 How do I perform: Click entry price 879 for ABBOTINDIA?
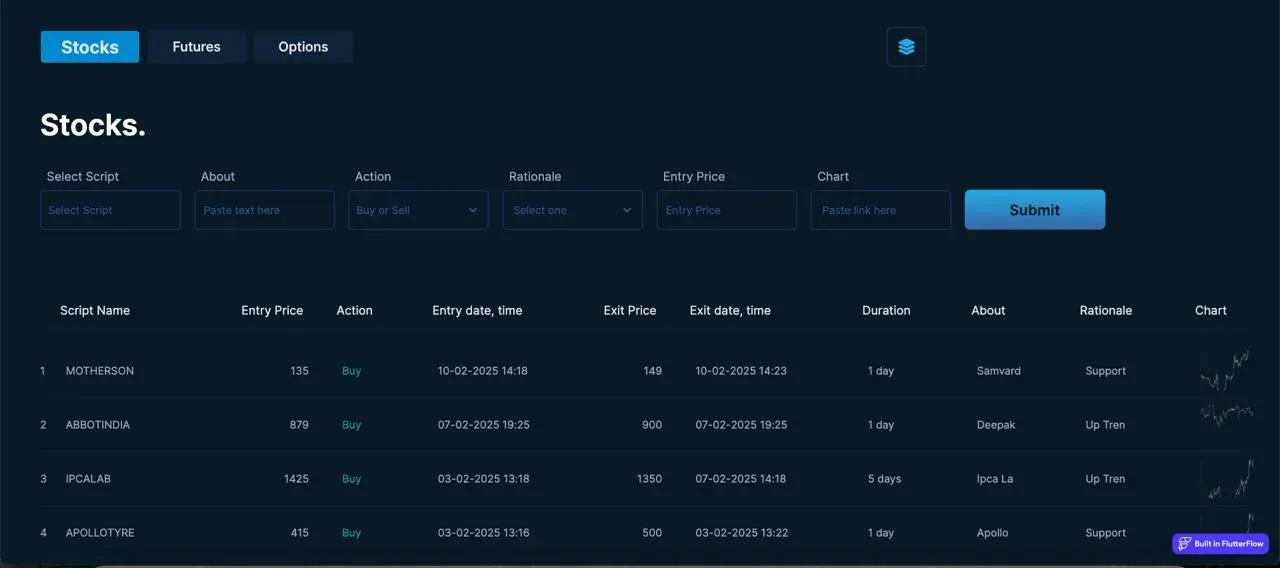pos(299,425)
